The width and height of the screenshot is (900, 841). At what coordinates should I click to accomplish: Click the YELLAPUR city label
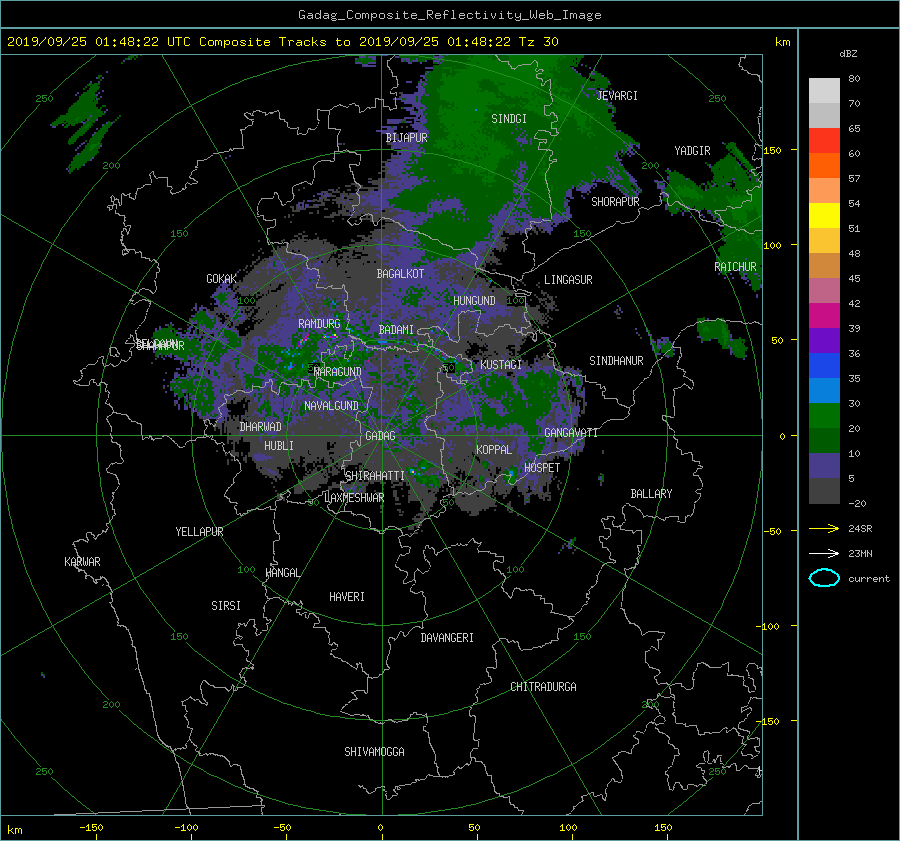[x=199, y=532]
